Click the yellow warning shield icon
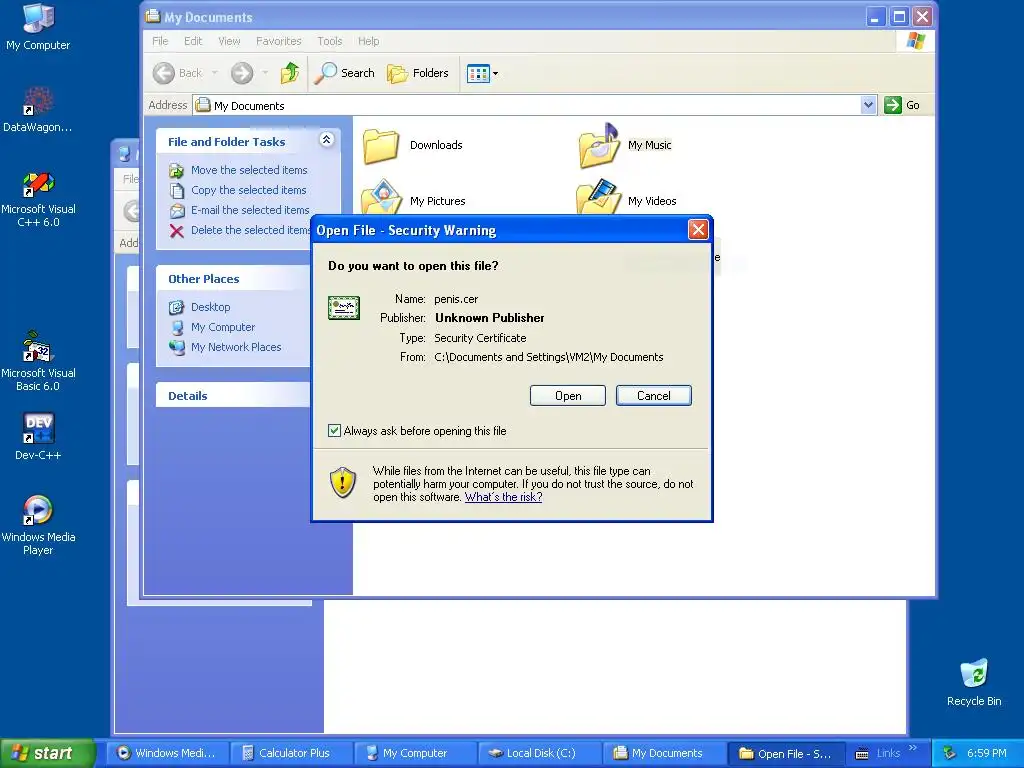1024x768 pixels. pos(342,483)
